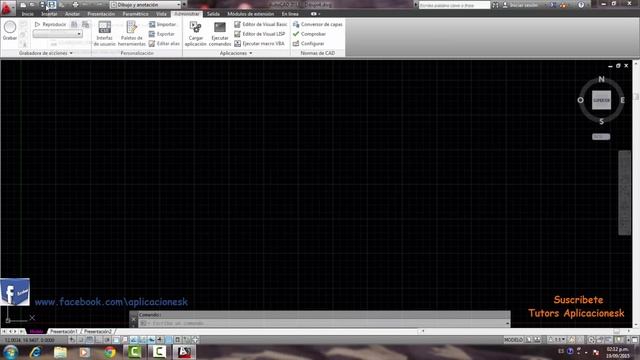The height and width of the screenshot is (360, 640).
Task: Switch to the Salida ribbon tab
Action: pyautogui.click(x=213, y=14)
